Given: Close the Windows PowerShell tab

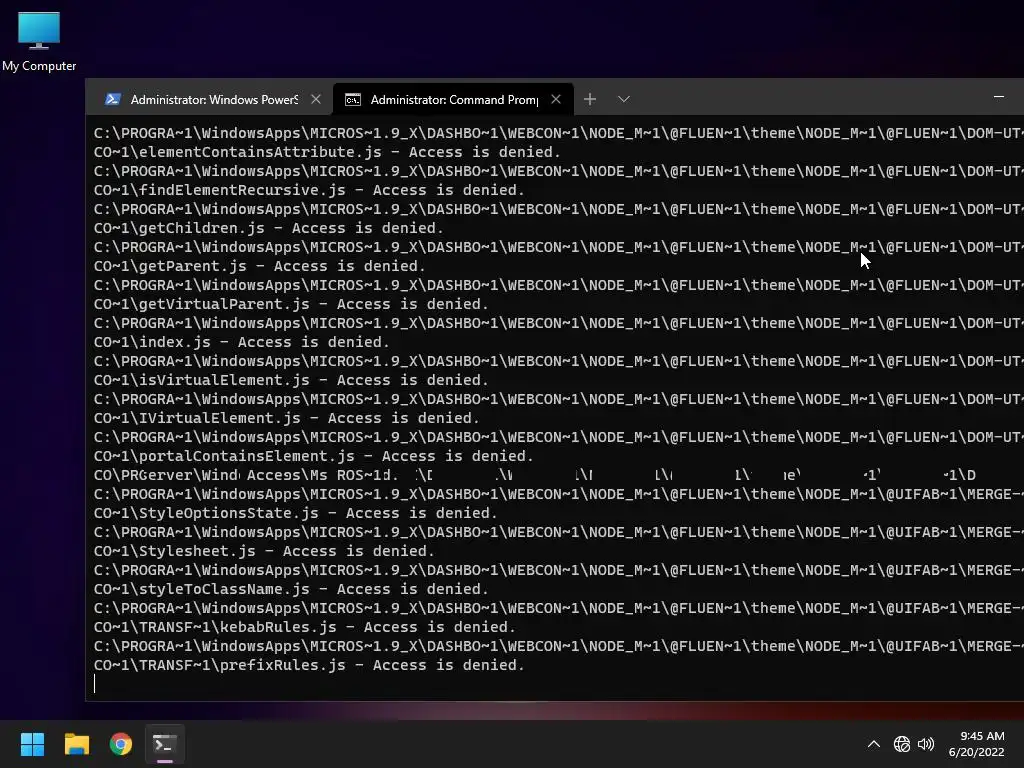Looking at the screenshot, I should tap(316, 99).
